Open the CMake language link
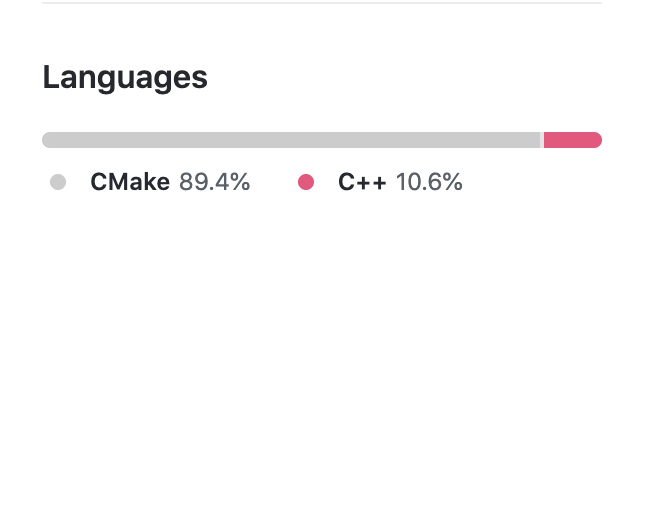The image size is (670, 532). coord(129,182)
